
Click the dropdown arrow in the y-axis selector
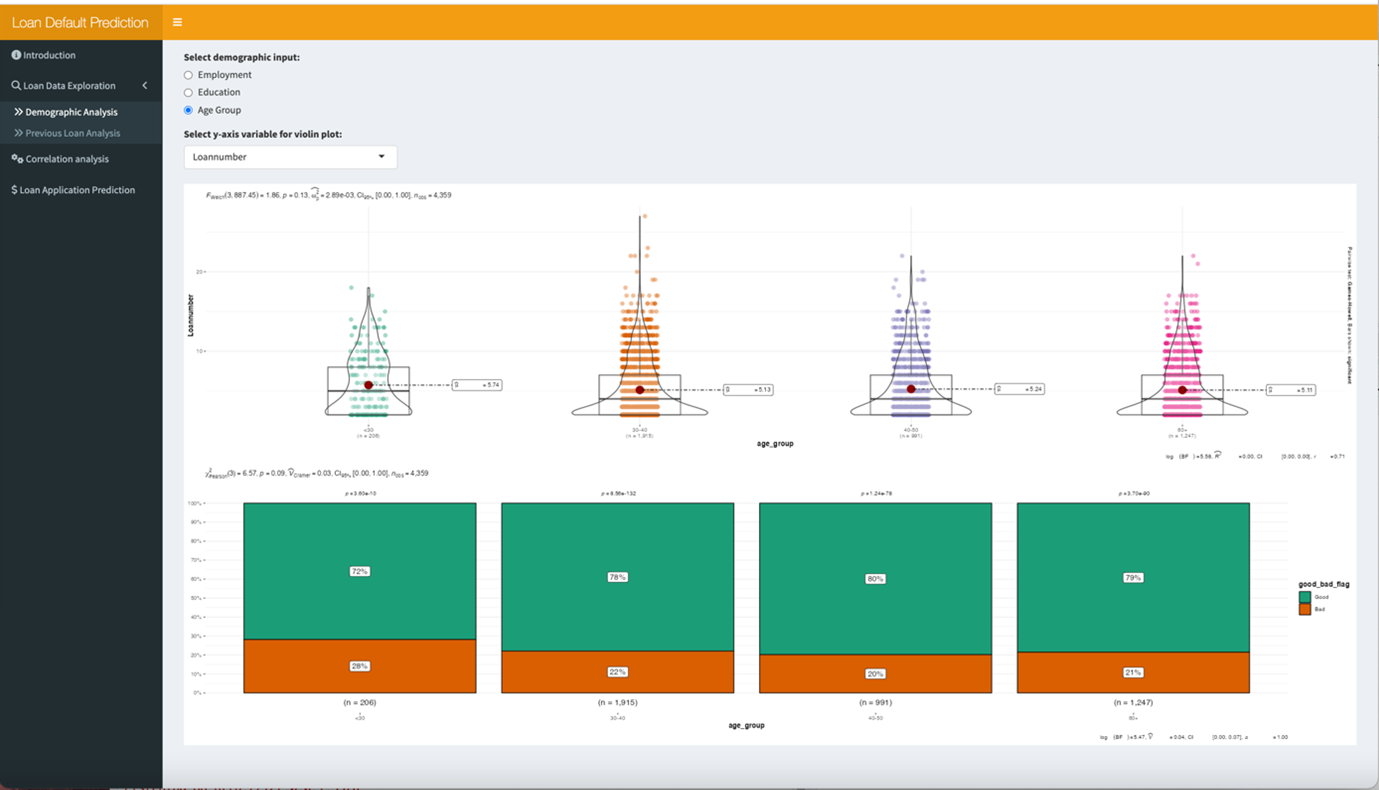click(381, 157)
